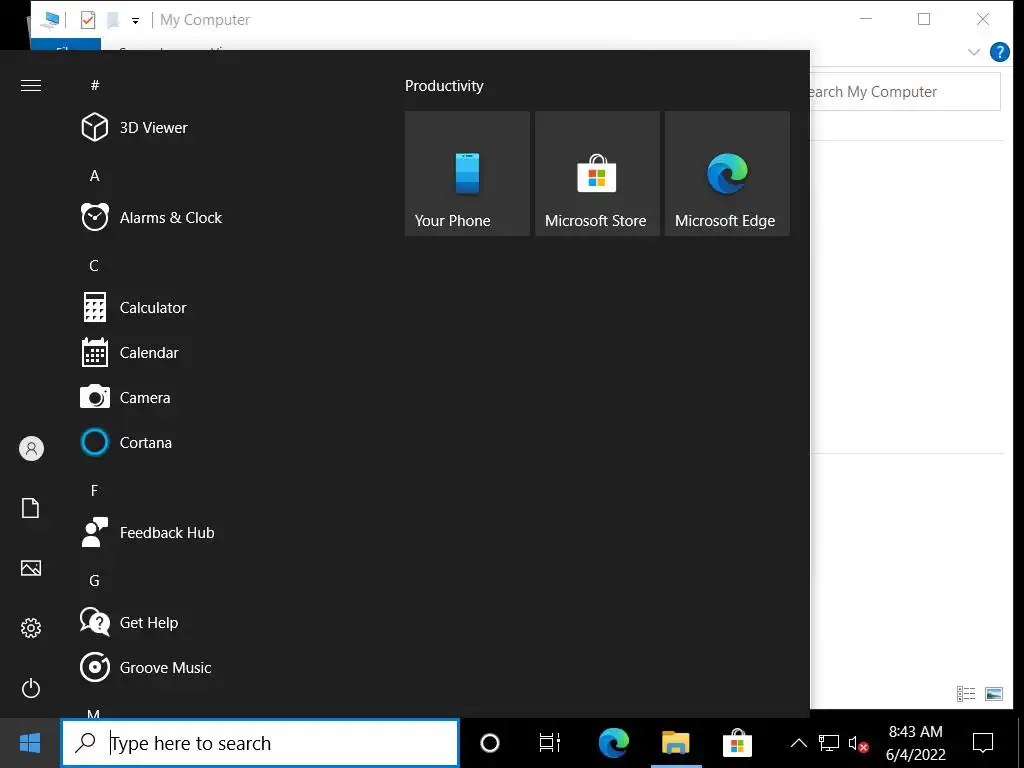Open Cortana circle on the taskbar

[490, 743]
